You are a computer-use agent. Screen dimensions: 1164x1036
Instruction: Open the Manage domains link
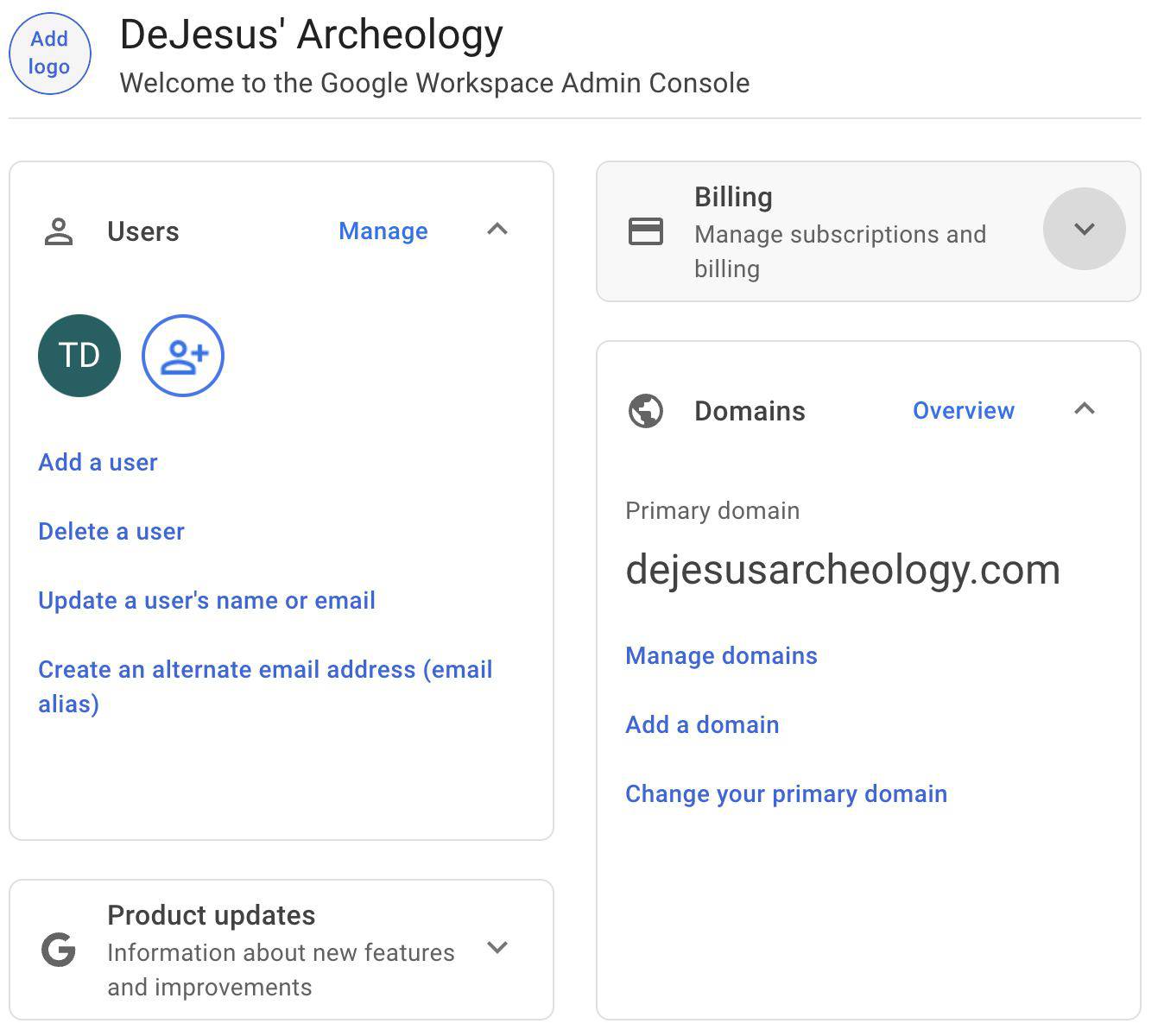[721, 656]
